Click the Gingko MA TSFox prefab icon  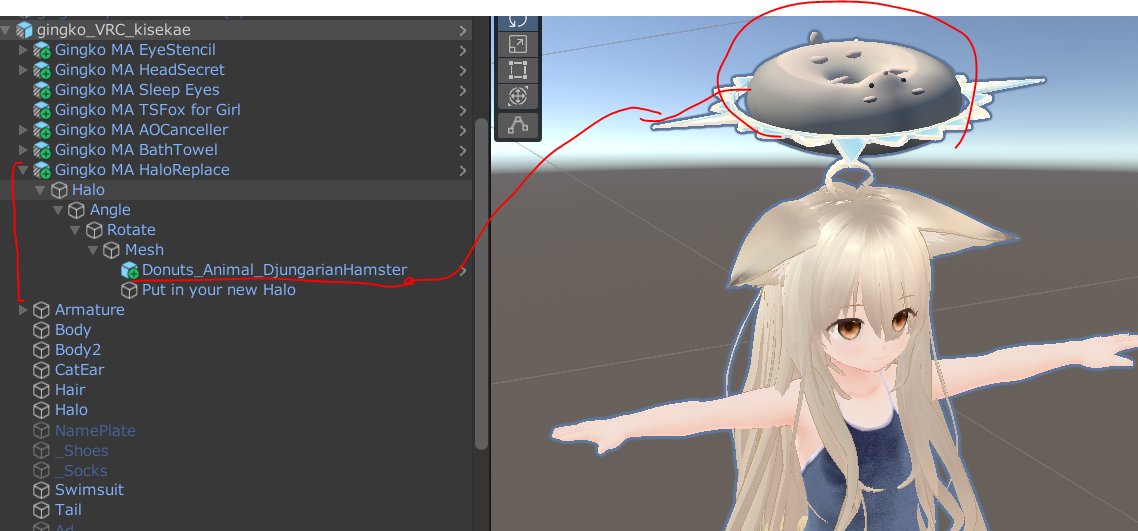point(42,110)
